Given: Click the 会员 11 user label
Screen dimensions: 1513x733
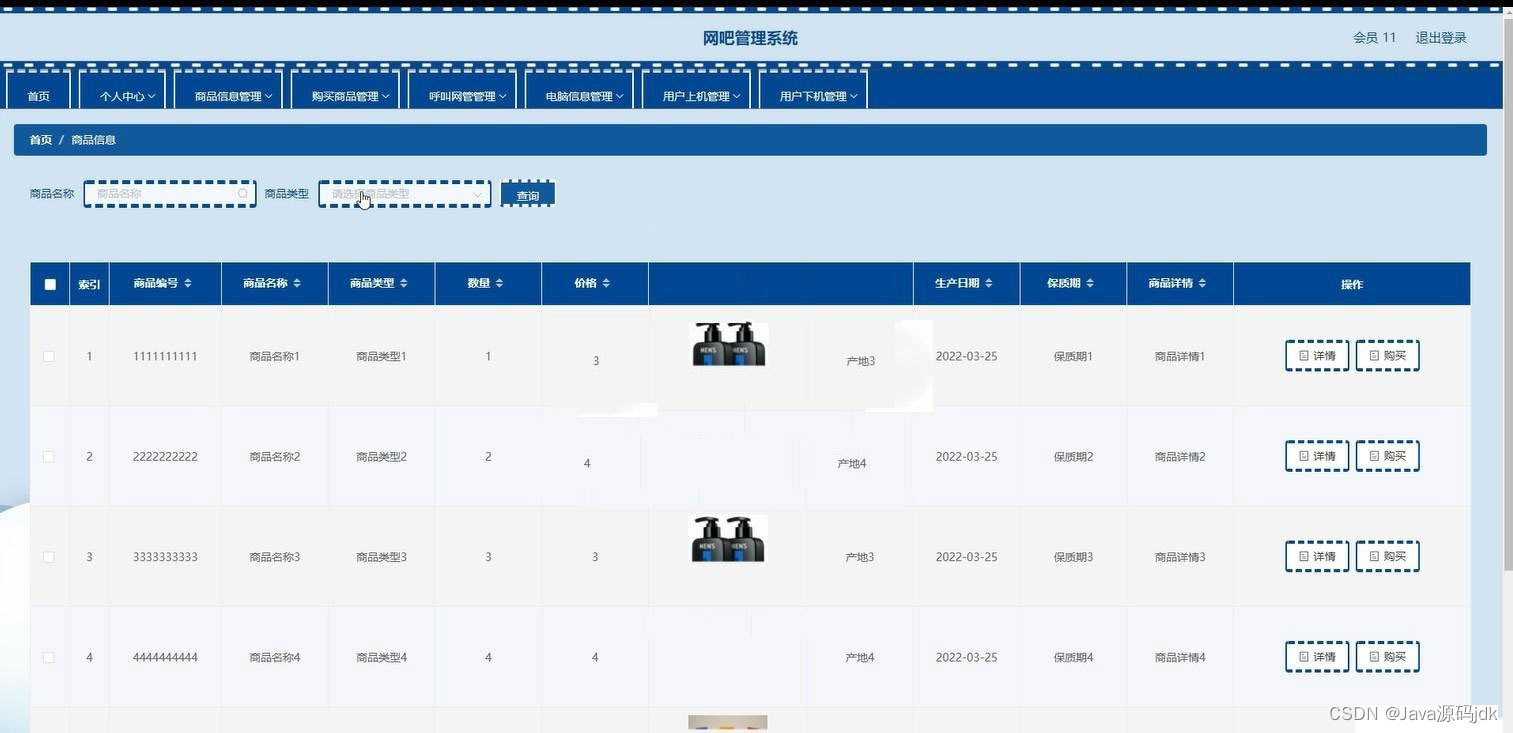Looking at the screenshot, I should point(1374,38).
